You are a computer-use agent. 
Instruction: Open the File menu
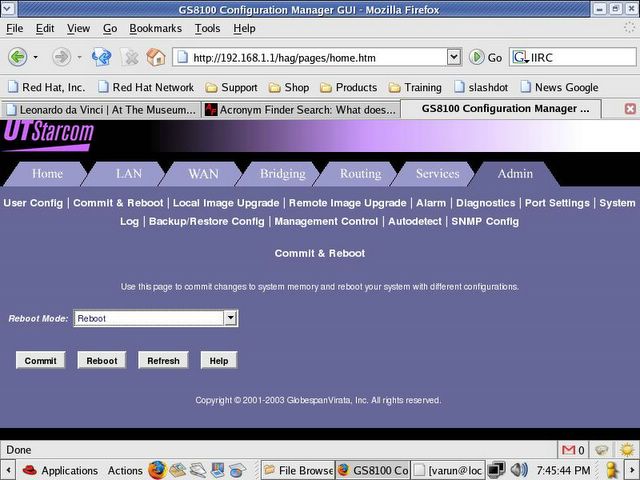tap(15, 29)
